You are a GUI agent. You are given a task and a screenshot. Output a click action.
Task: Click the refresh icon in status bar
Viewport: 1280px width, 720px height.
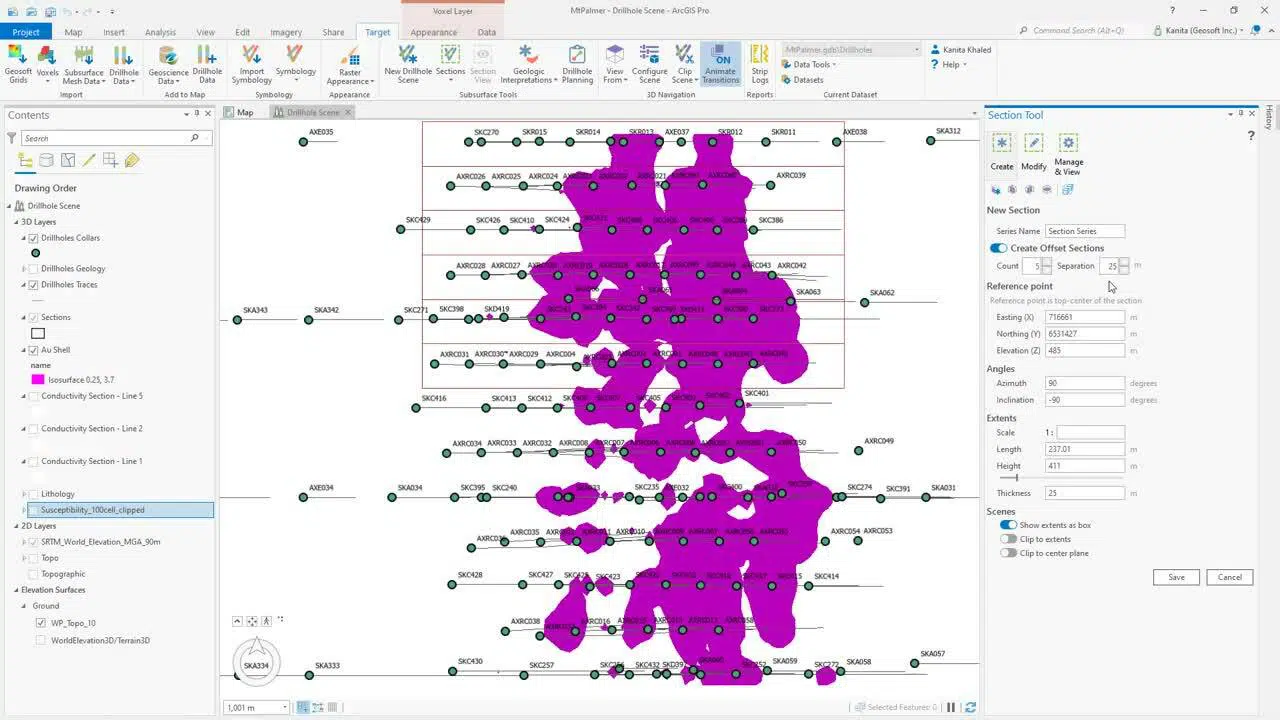pos(970,707)
